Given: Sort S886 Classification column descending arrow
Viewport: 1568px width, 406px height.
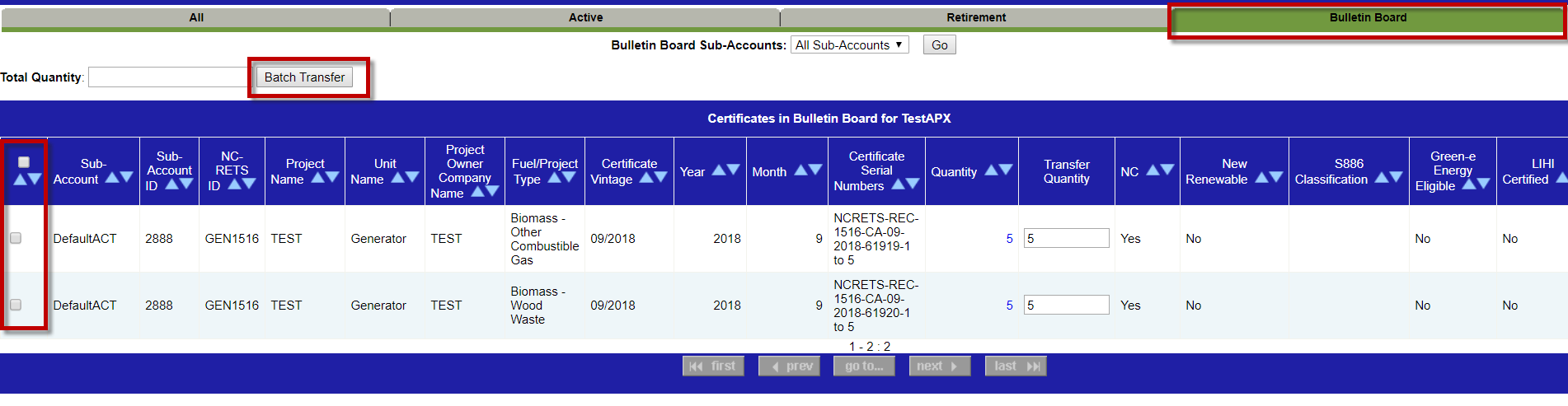Looking at the screenshot, I should pos(1396,177).
